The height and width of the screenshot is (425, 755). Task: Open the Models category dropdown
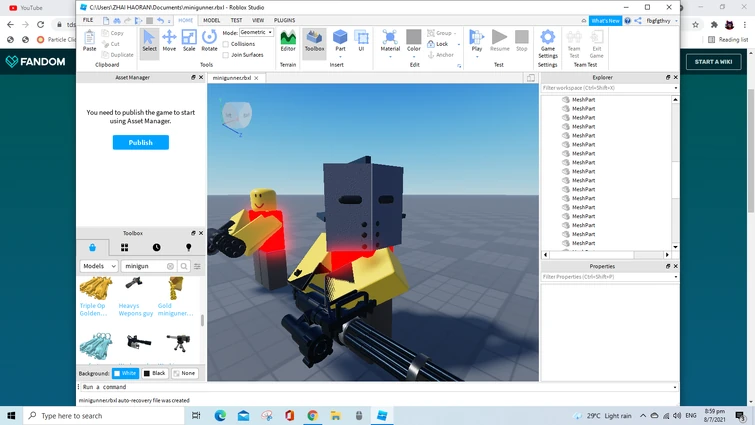tap(99, 266)
